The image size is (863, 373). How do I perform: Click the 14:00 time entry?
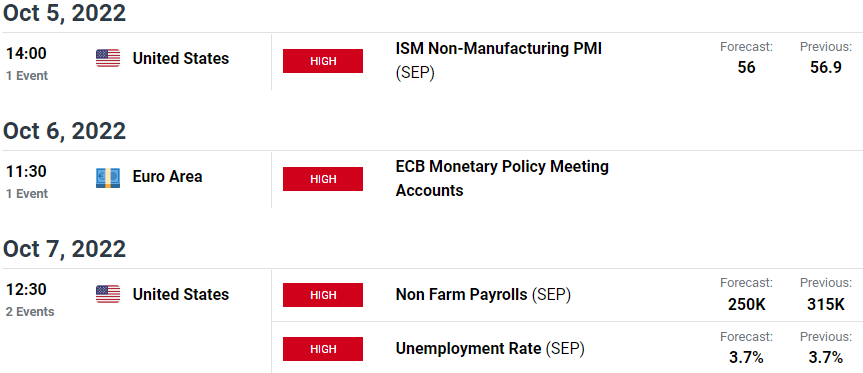pos(26,54)
